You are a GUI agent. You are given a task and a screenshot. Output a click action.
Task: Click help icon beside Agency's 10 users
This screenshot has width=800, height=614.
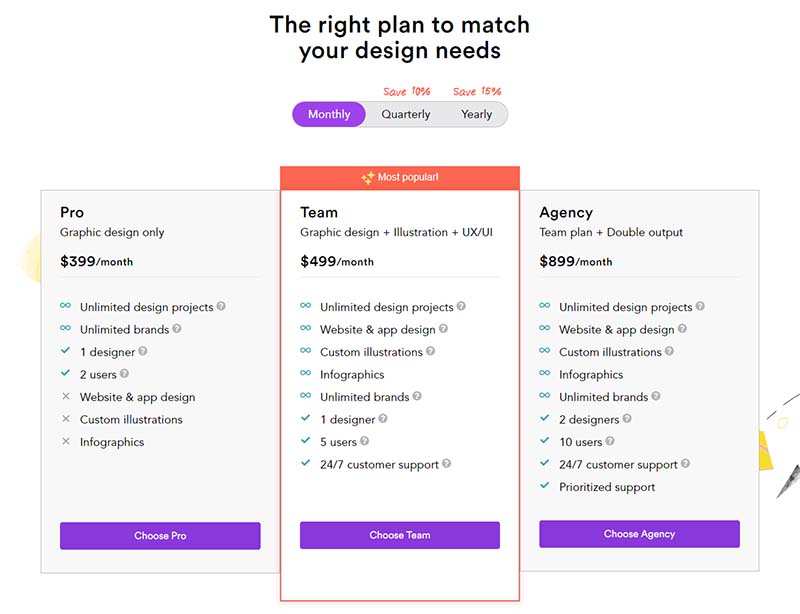tap(610, 441)
